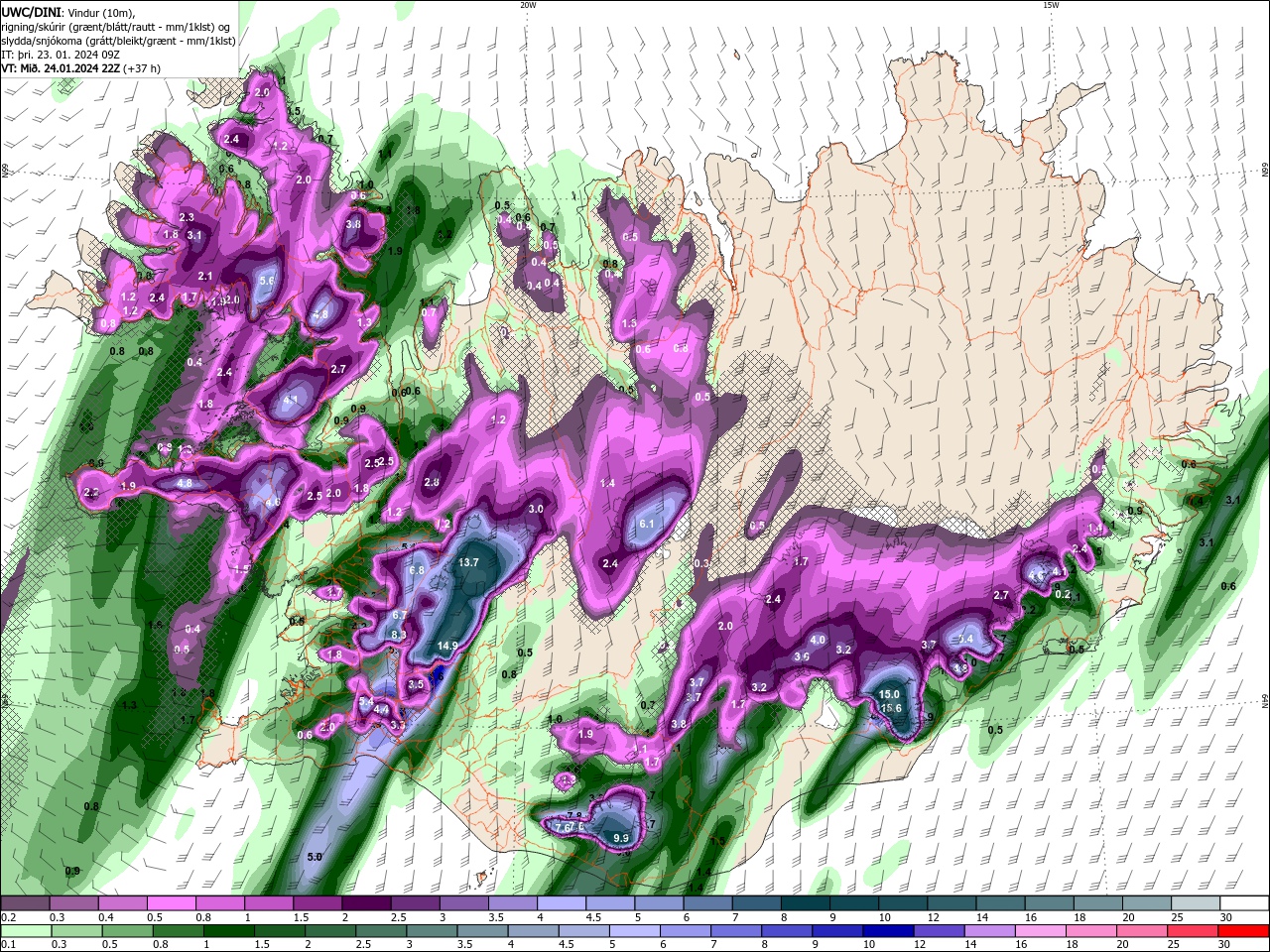Click the '(+37 h)' forecast offset text
1270x952 pixels.
point(143,68)
